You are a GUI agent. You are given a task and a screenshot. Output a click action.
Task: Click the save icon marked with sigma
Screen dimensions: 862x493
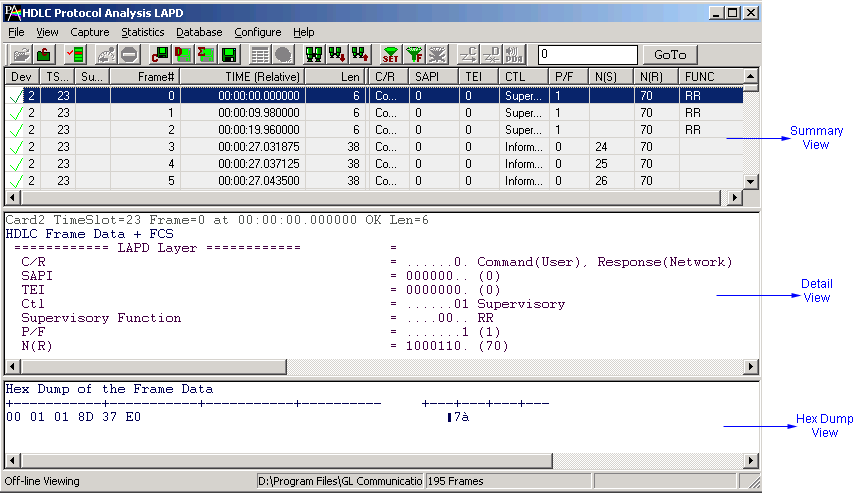tap(206, 55)
